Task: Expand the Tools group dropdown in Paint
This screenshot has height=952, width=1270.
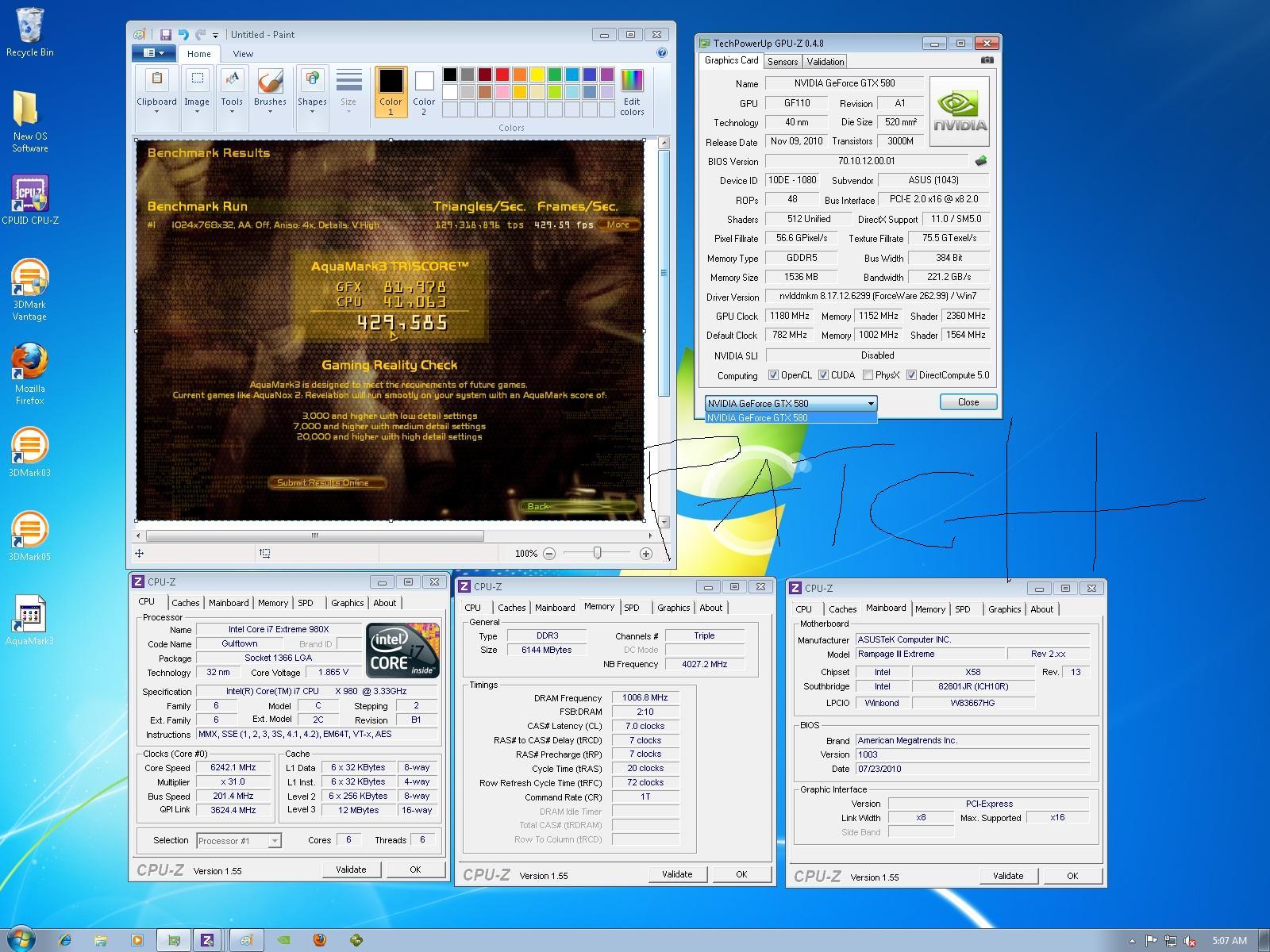Action: 232,98
